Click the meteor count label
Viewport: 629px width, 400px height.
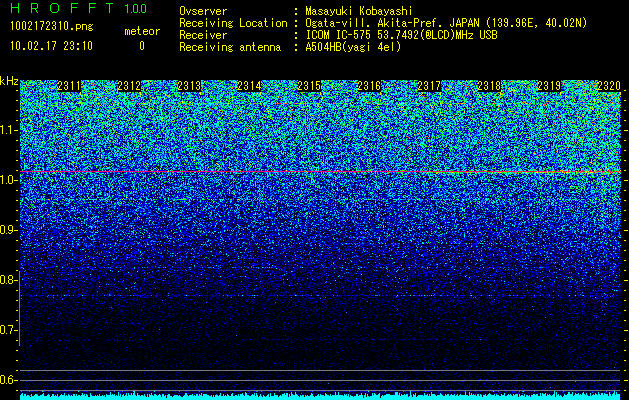142,31
